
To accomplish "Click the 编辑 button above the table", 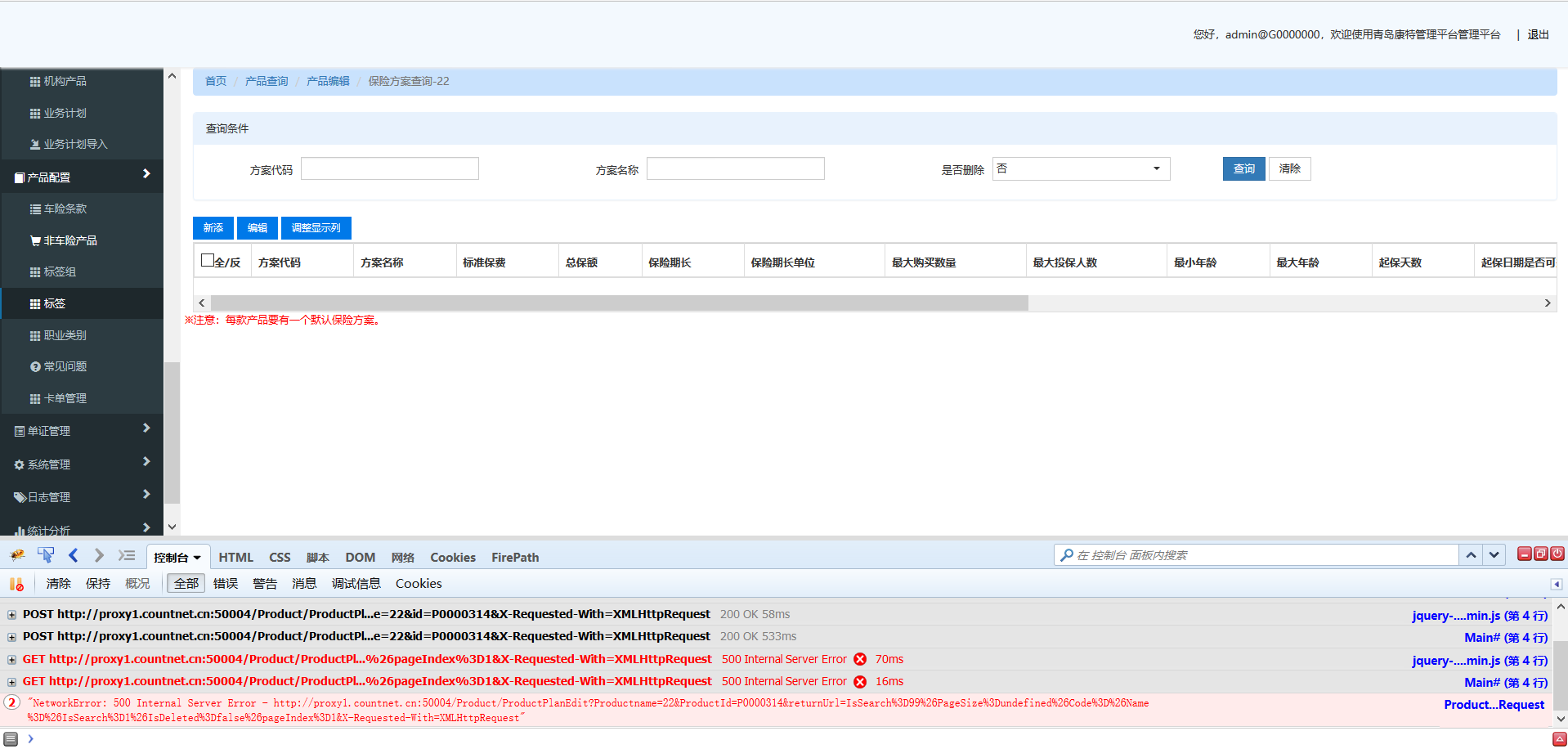I will tap(258, 228).
